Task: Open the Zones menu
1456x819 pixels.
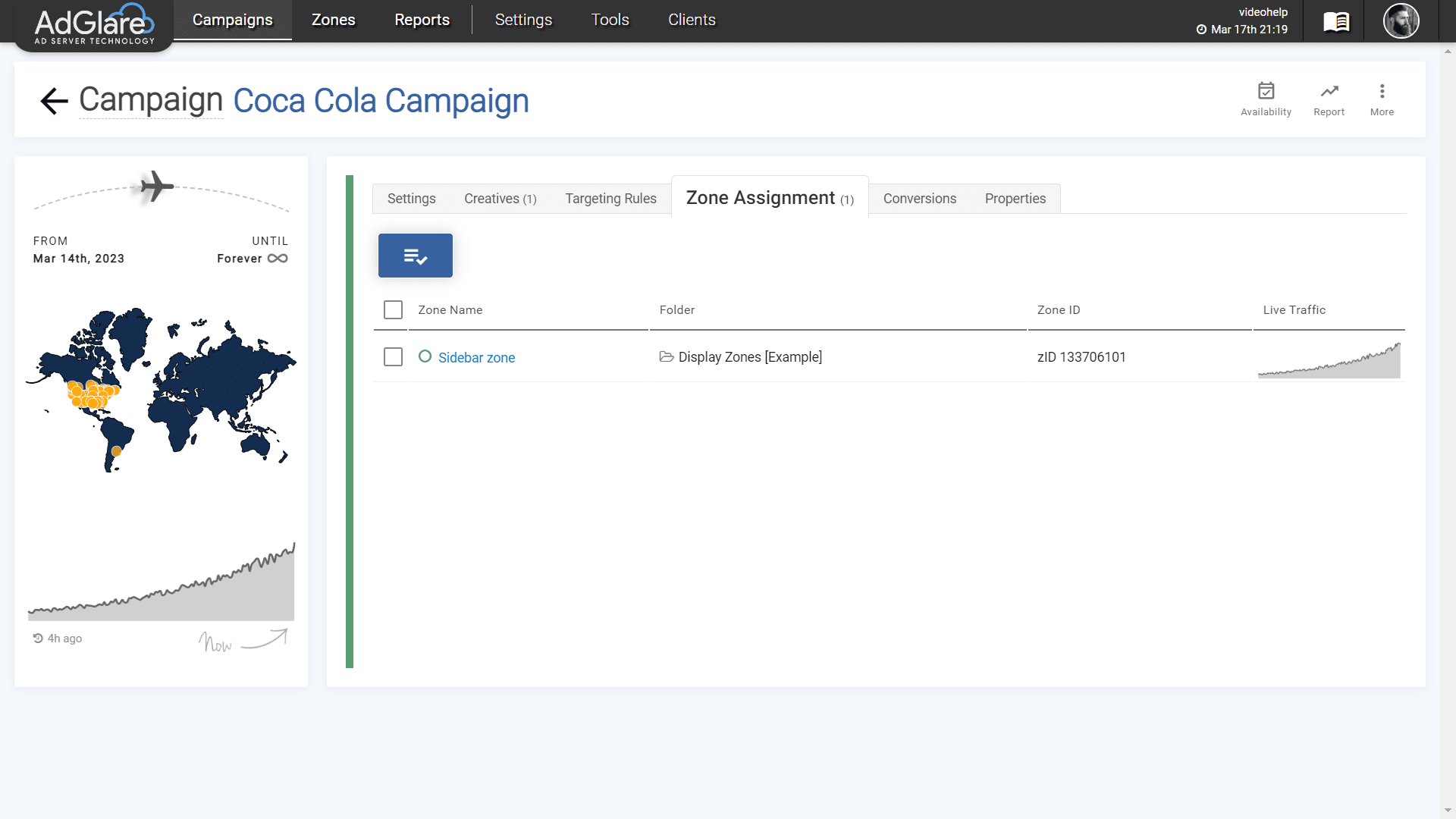Action: point(333,20)
